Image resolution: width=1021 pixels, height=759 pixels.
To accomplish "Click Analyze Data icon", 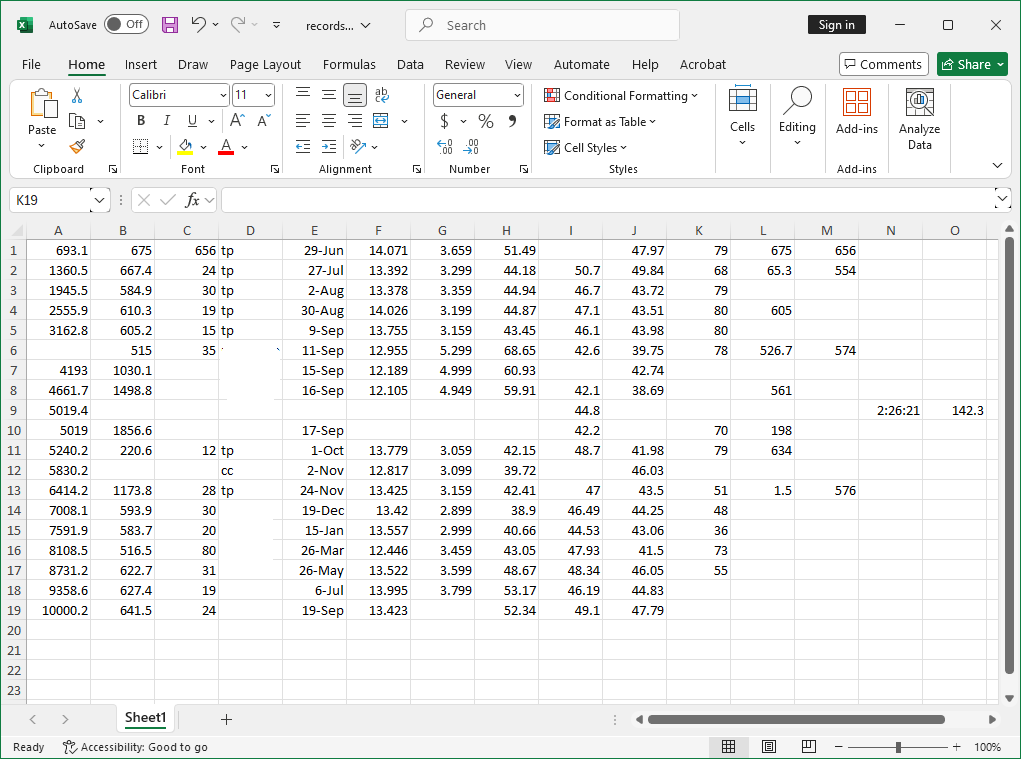I will pos(919,120).
